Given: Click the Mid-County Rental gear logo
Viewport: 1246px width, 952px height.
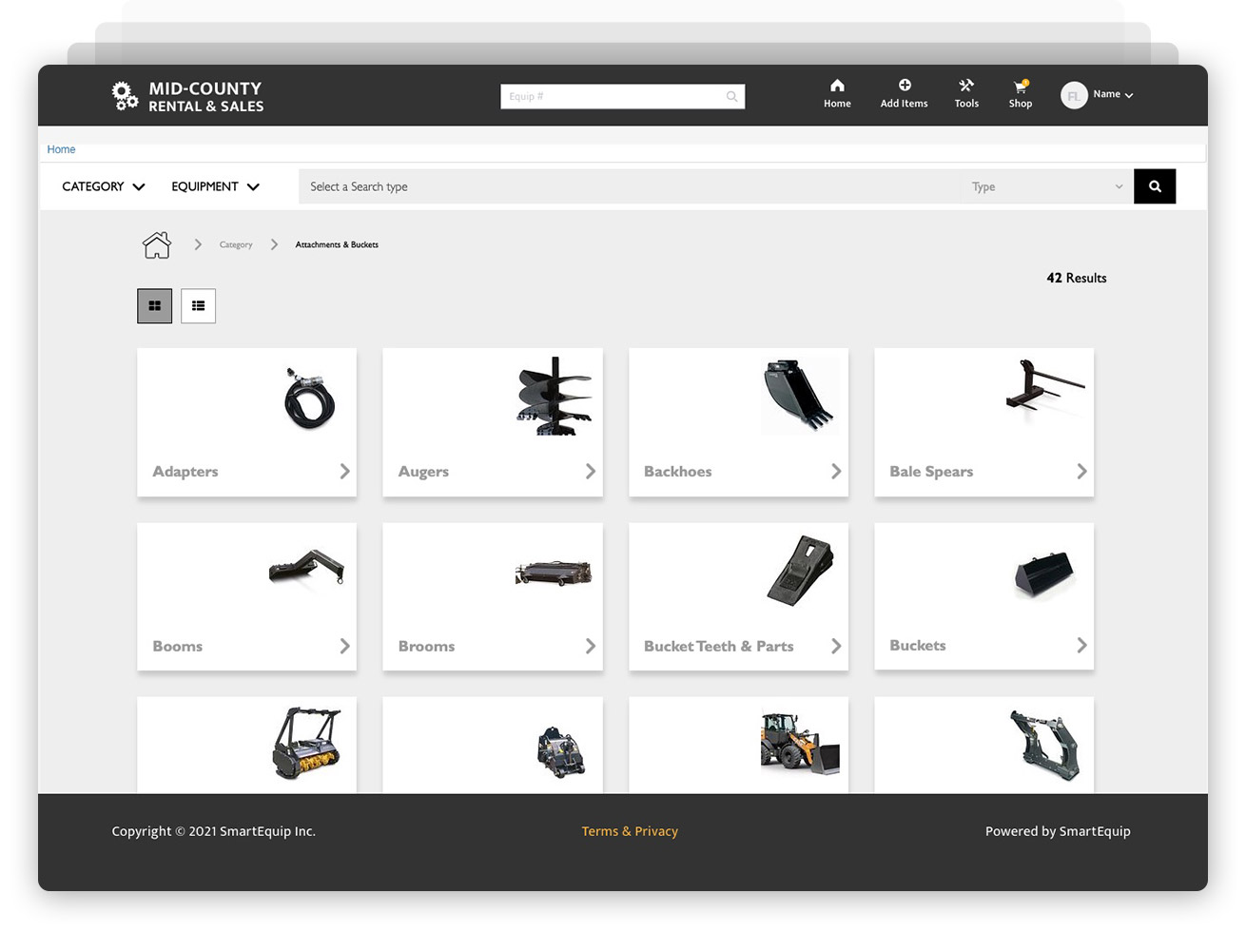Looking at the screenshot, I should tap(125, 95).
